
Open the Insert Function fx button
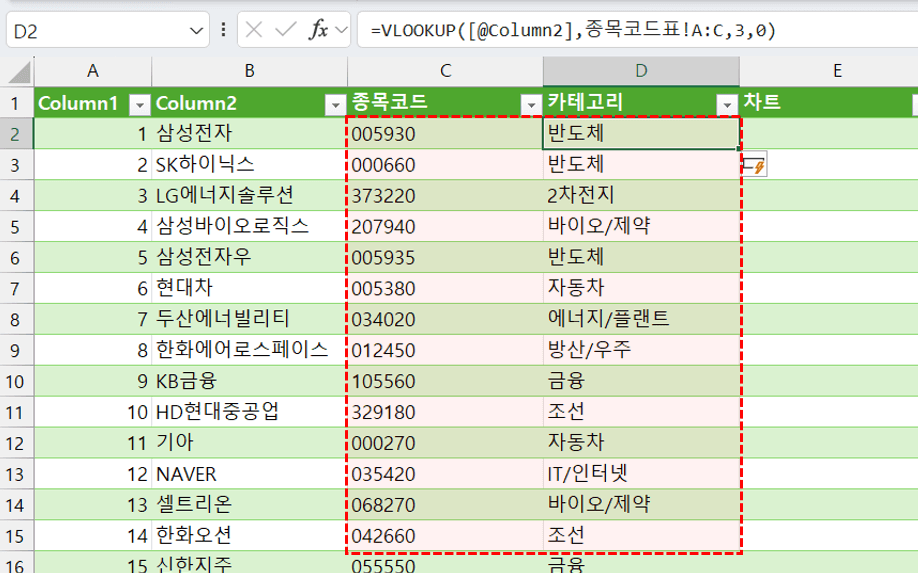pos(318,29)
